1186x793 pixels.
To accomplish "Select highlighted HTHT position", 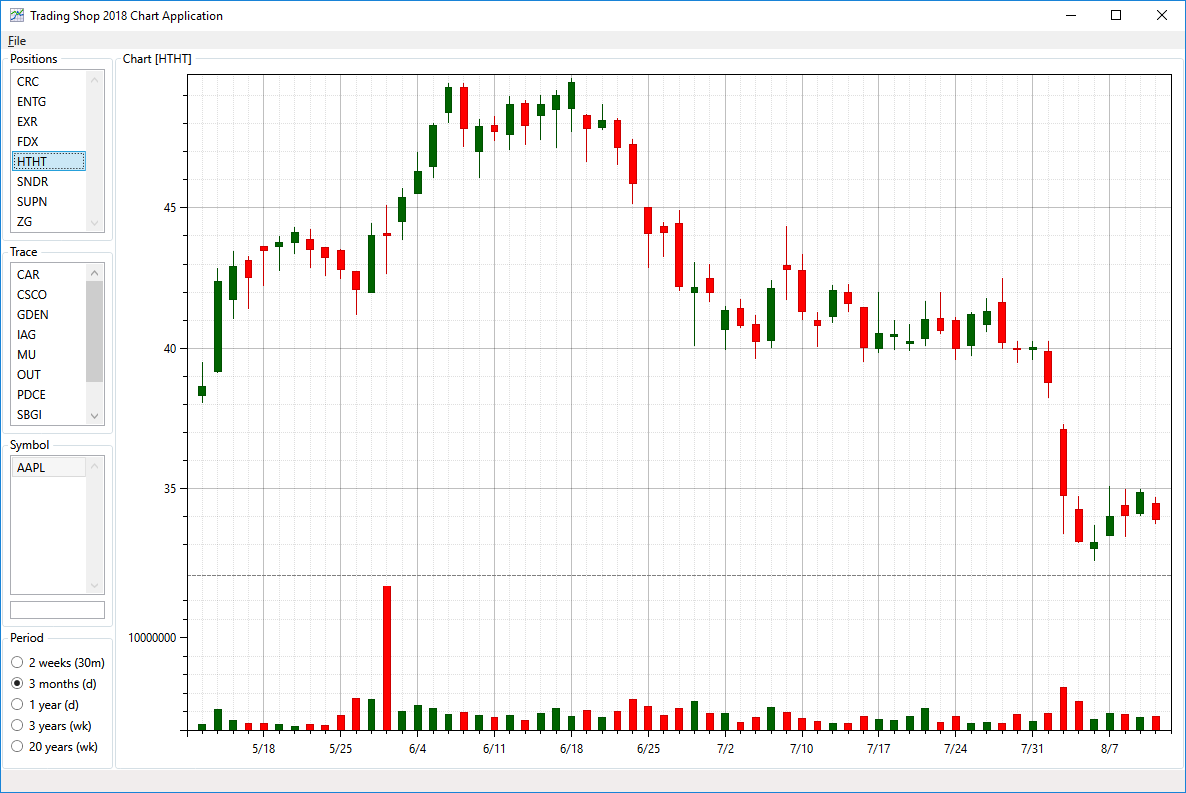I will point(48,161).
